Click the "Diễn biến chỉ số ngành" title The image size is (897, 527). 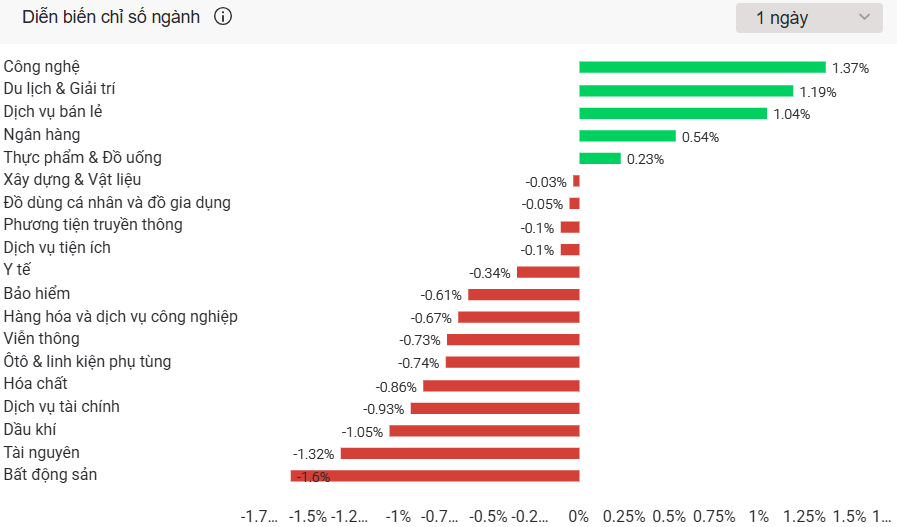coord(111,17)
